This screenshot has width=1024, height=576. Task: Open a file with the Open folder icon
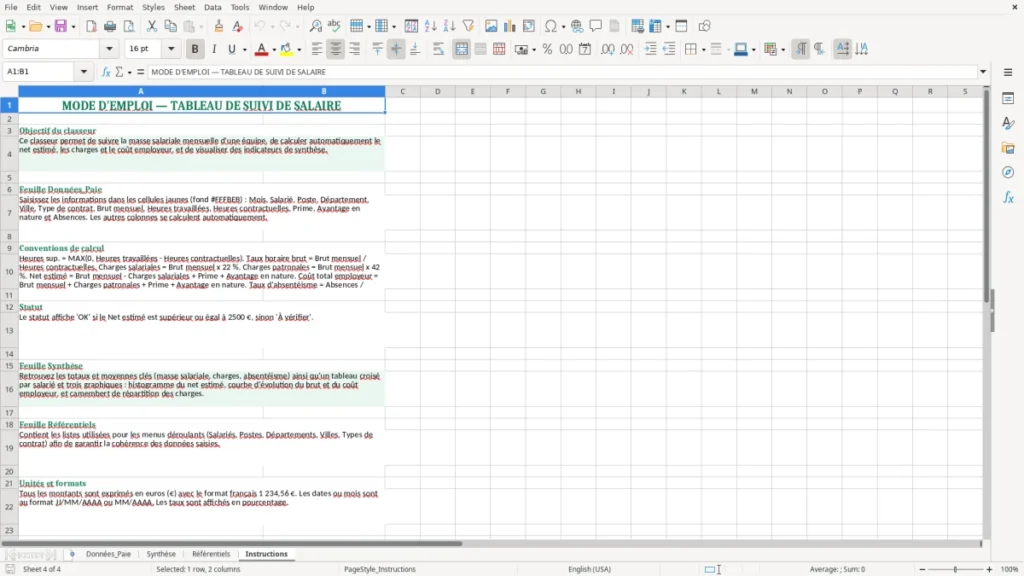35,26
